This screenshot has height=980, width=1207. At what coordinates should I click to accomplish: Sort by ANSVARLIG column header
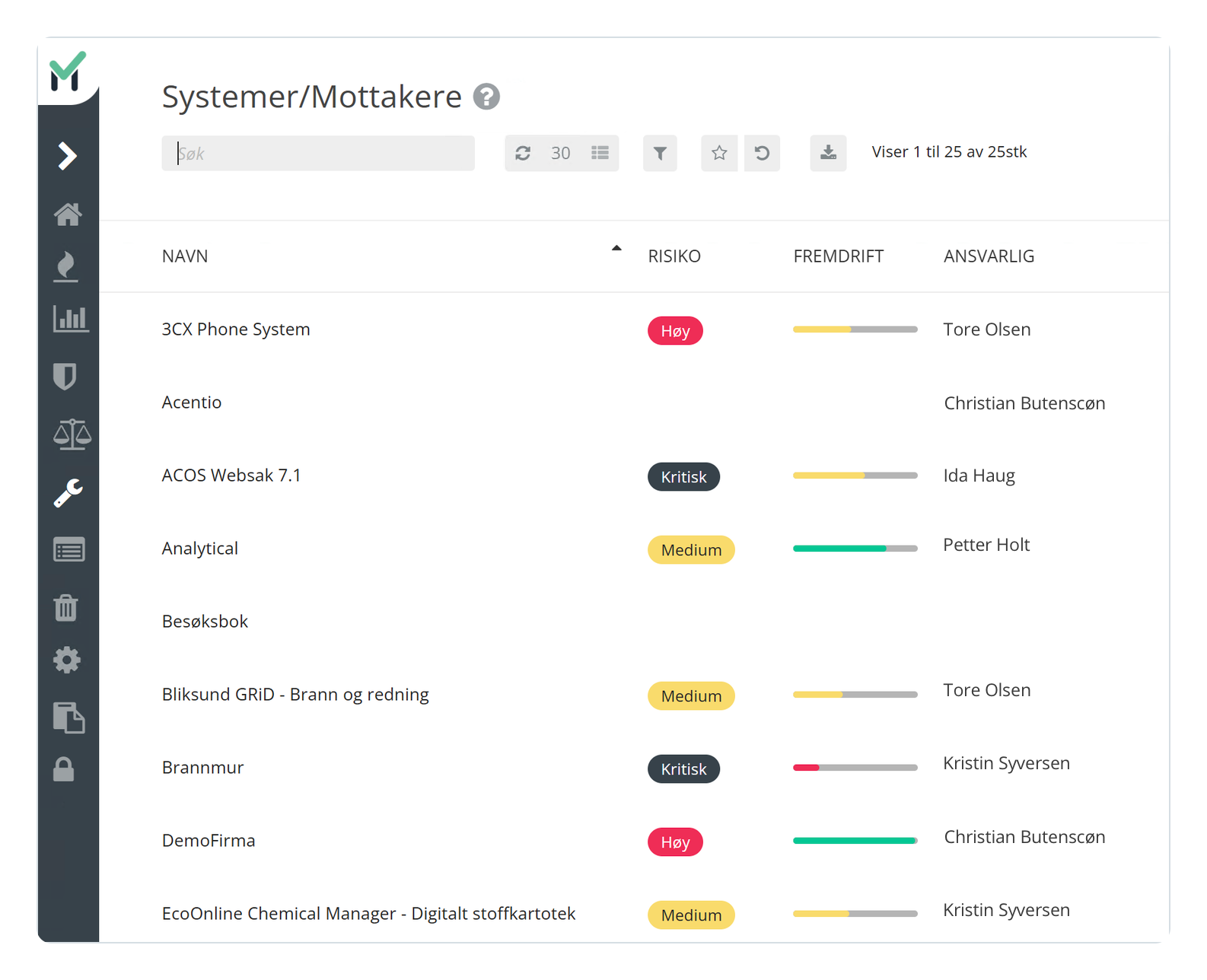point(989,256)
